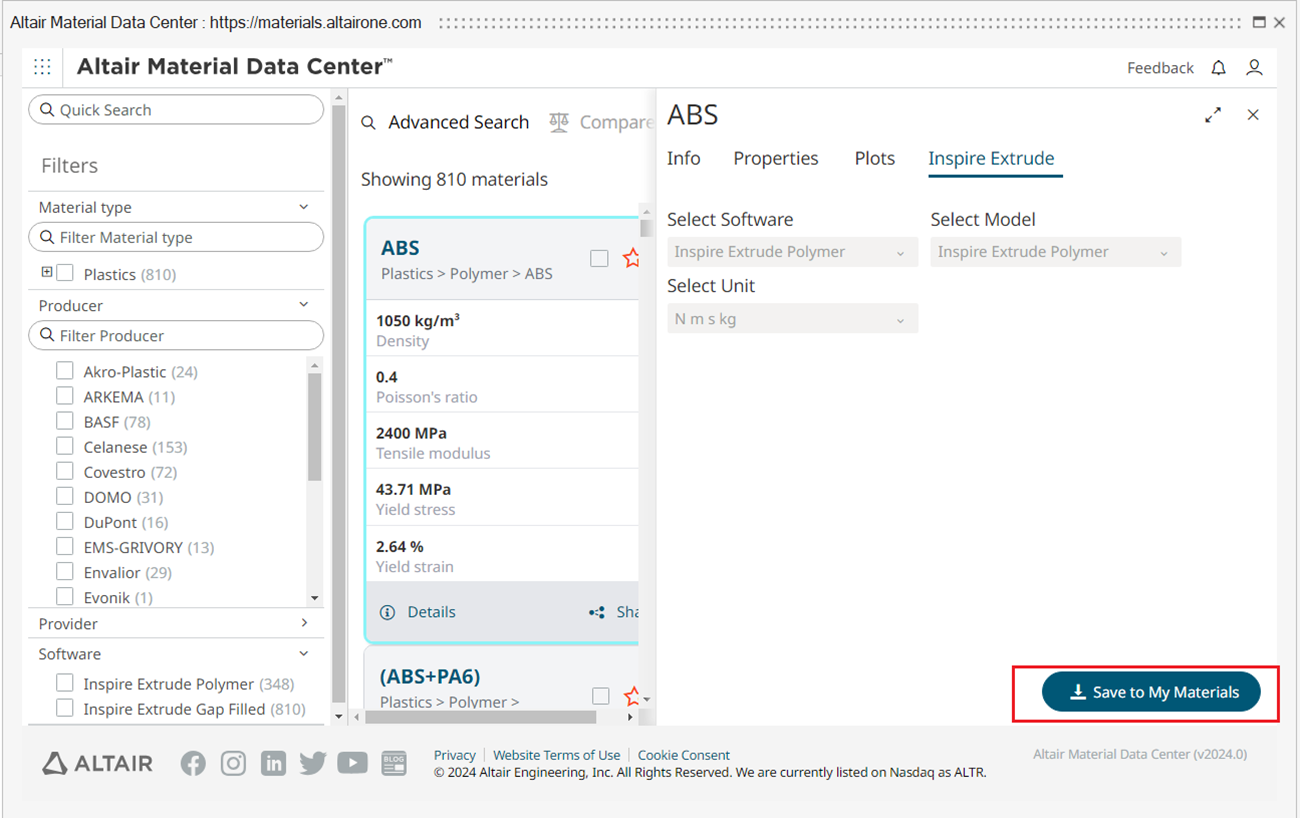
Task: Check Inspire Extrude Polymer software filter
Action: pyautogui.click(x=65, y=683)
